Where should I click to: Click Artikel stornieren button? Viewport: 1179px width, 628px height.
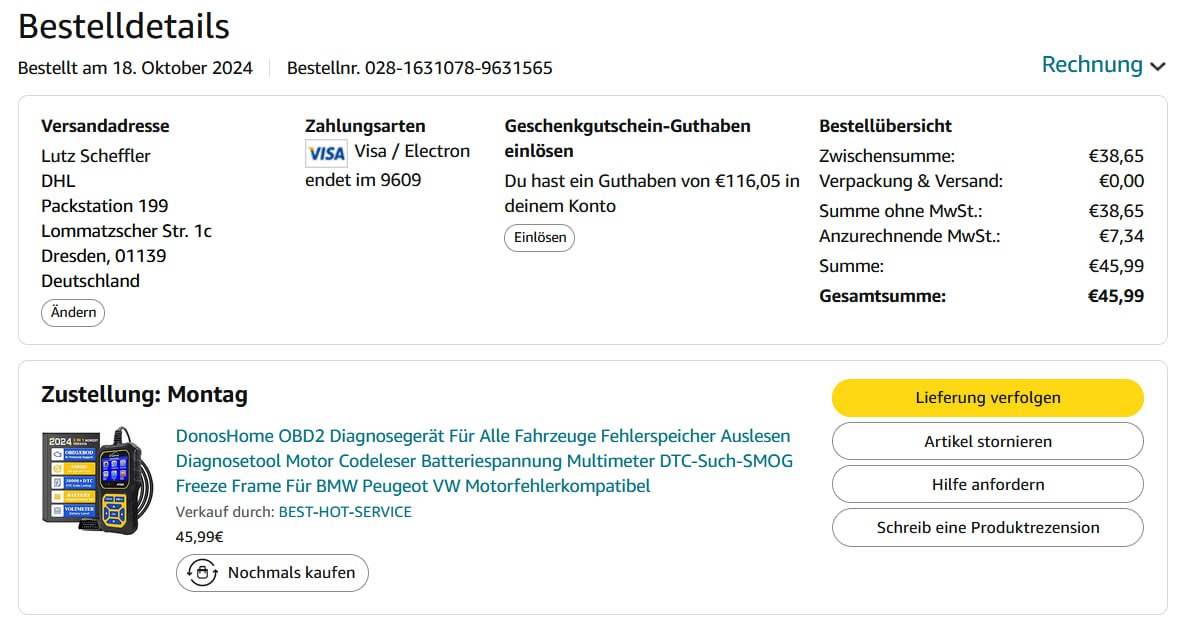pos(987,441)
